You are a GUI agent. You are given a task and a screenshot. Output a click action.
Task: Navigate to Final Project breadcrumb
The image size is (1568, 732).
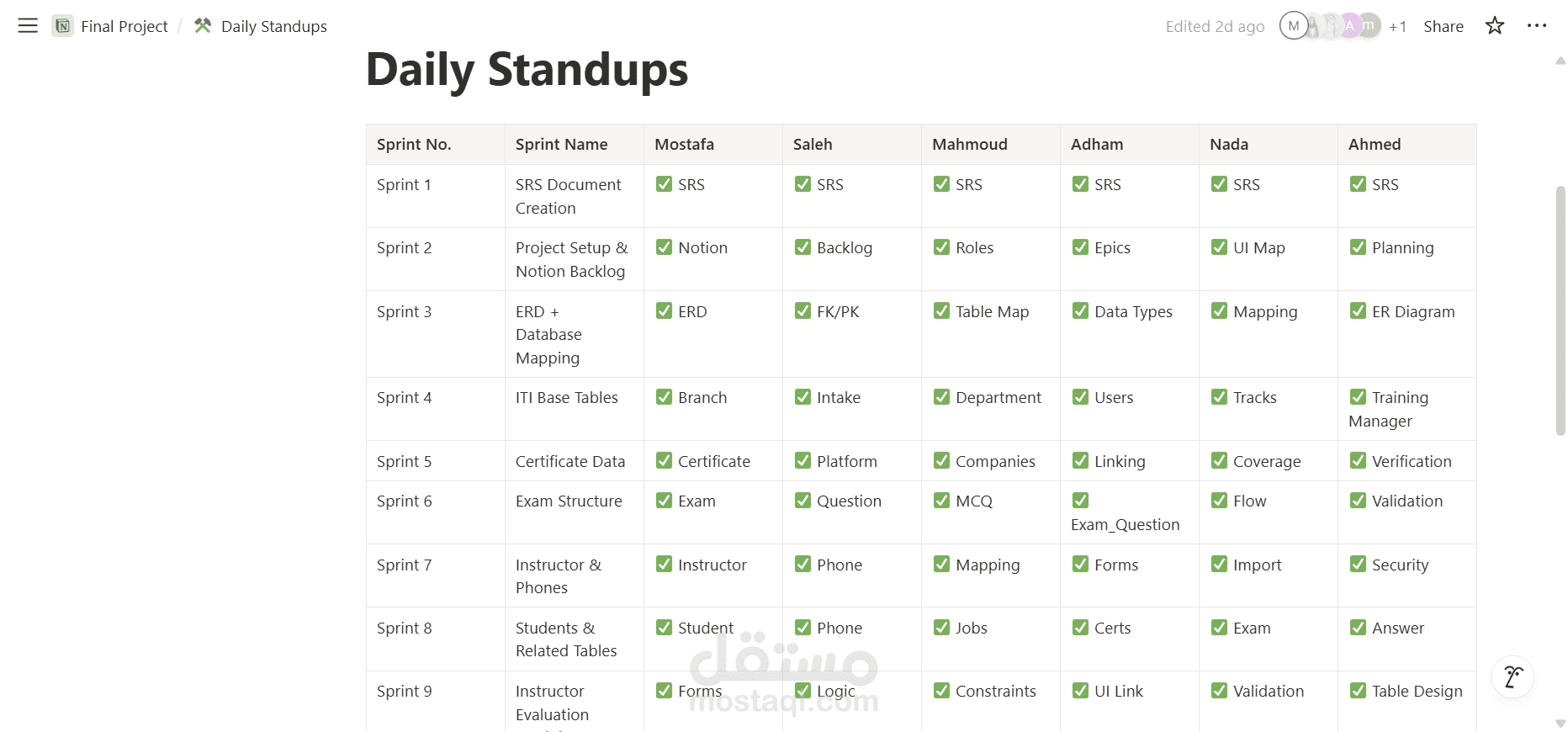tap(124, 26)
